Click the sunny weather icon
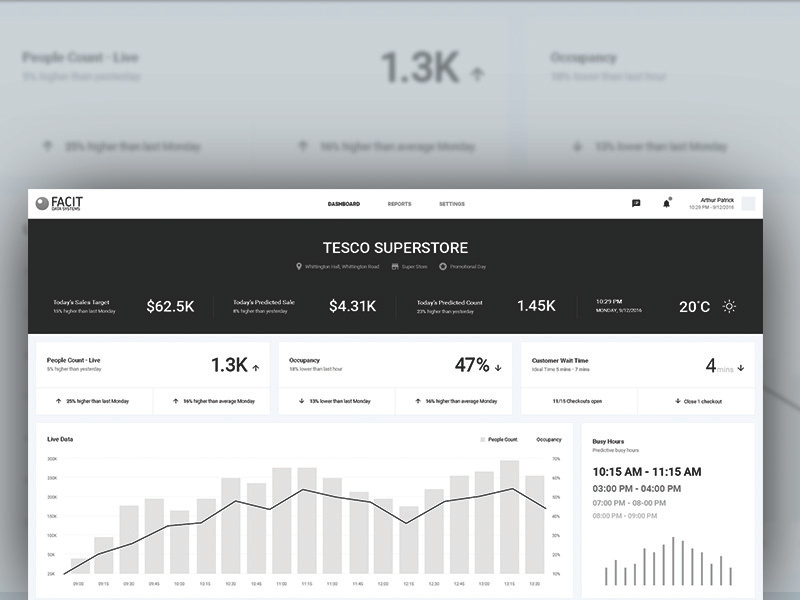The height and width of the screenshot is (600, 800). [729, 306]
